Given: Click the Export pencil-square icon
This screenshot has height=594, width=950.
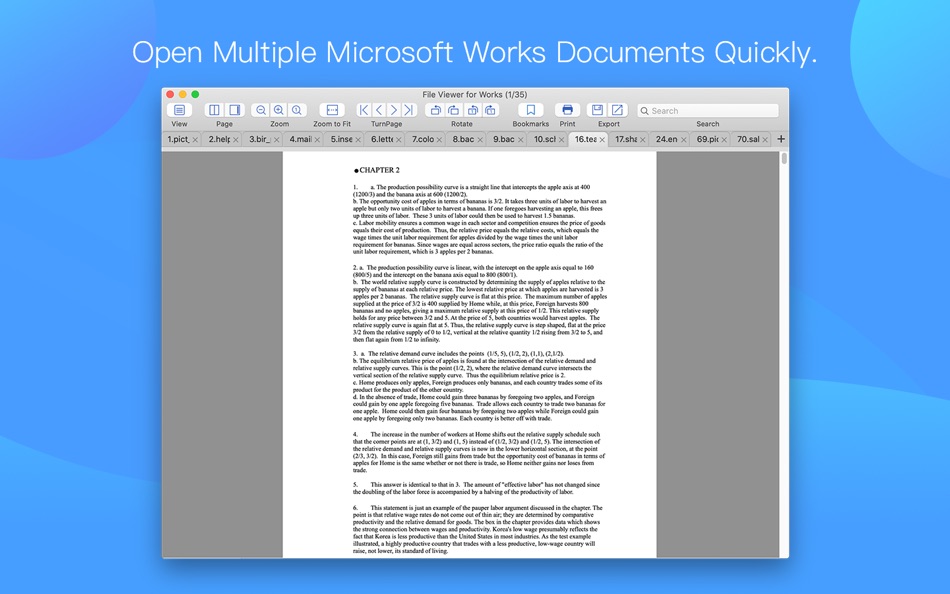Looking at the screenshot, I should click(x=617, y=110).
